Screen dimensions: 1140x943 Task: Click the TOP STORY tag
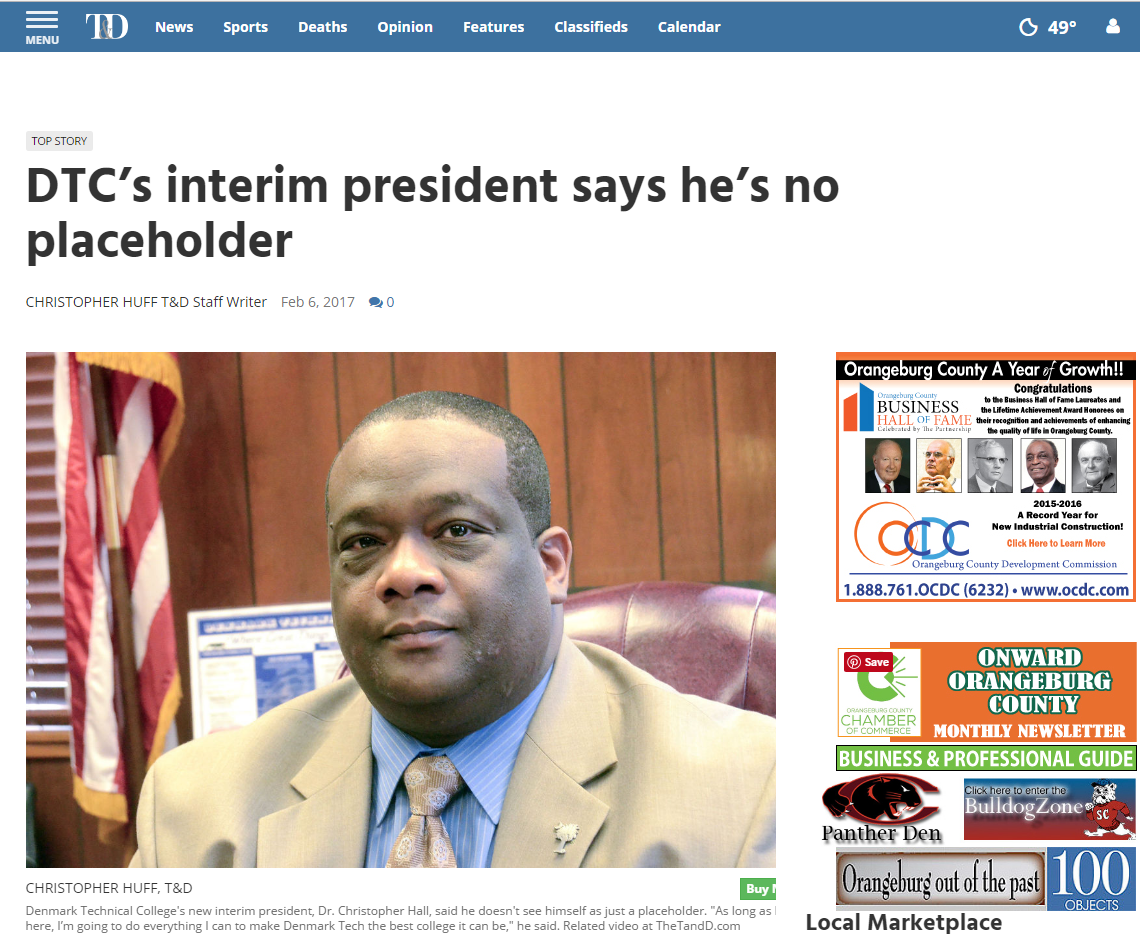(59, 141)
